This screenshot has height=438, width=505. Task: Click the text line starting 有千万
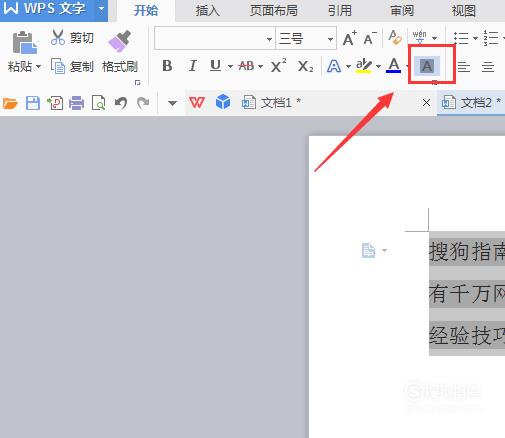pos(467,294)
